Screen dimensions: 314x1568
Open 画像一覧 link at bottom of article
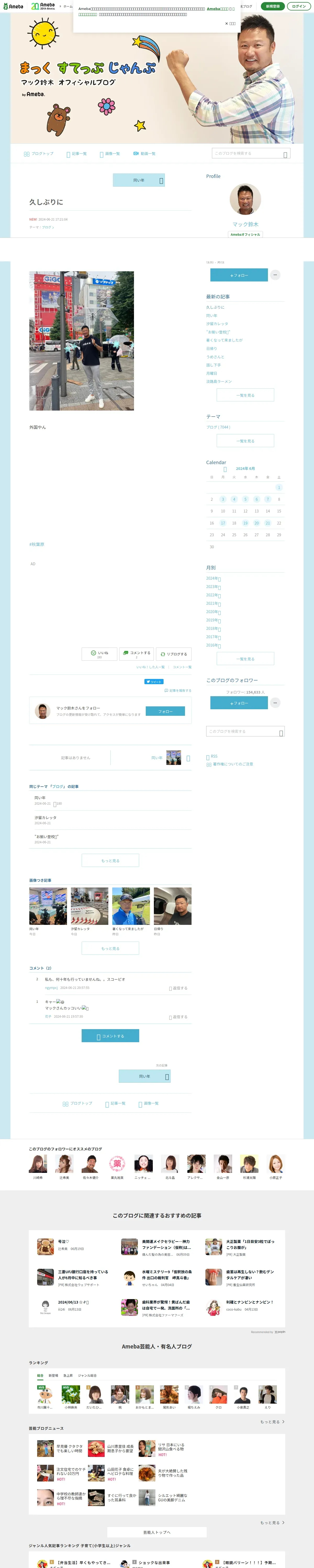149,1104
